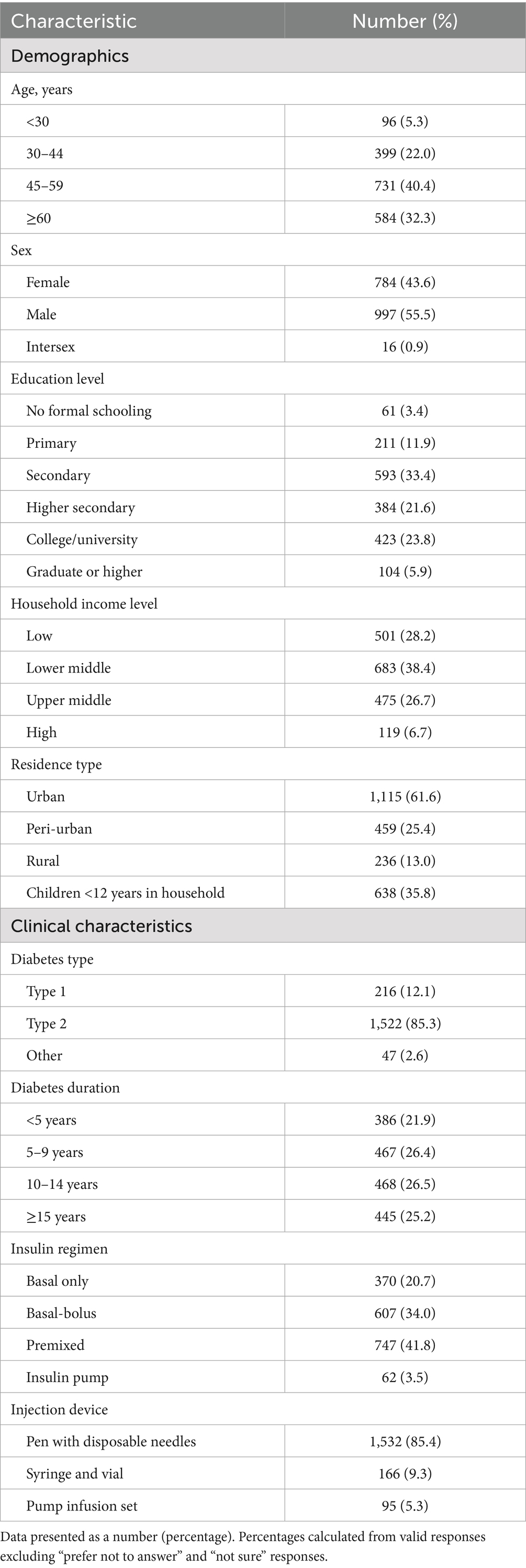Click the value 1,115 (61.6)
526x1568 pixels.
[x=405, y=797]
